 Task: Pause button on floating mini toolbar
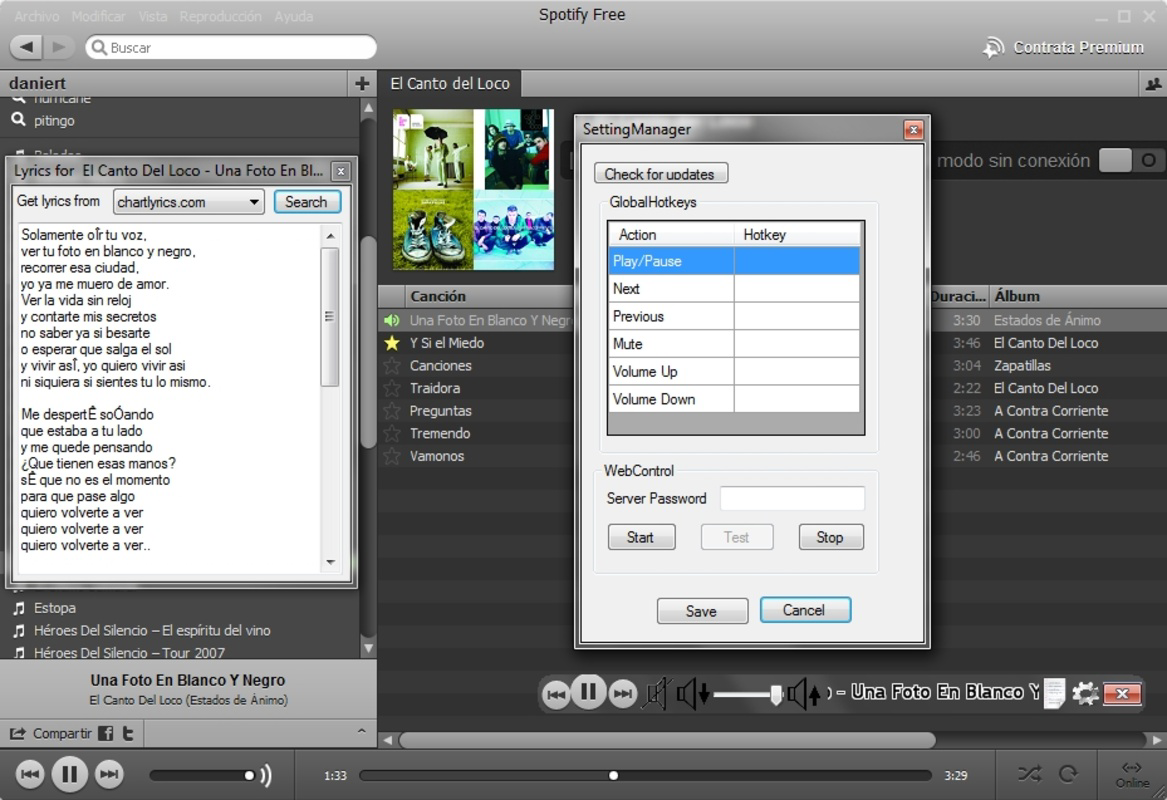click(588, 692)
